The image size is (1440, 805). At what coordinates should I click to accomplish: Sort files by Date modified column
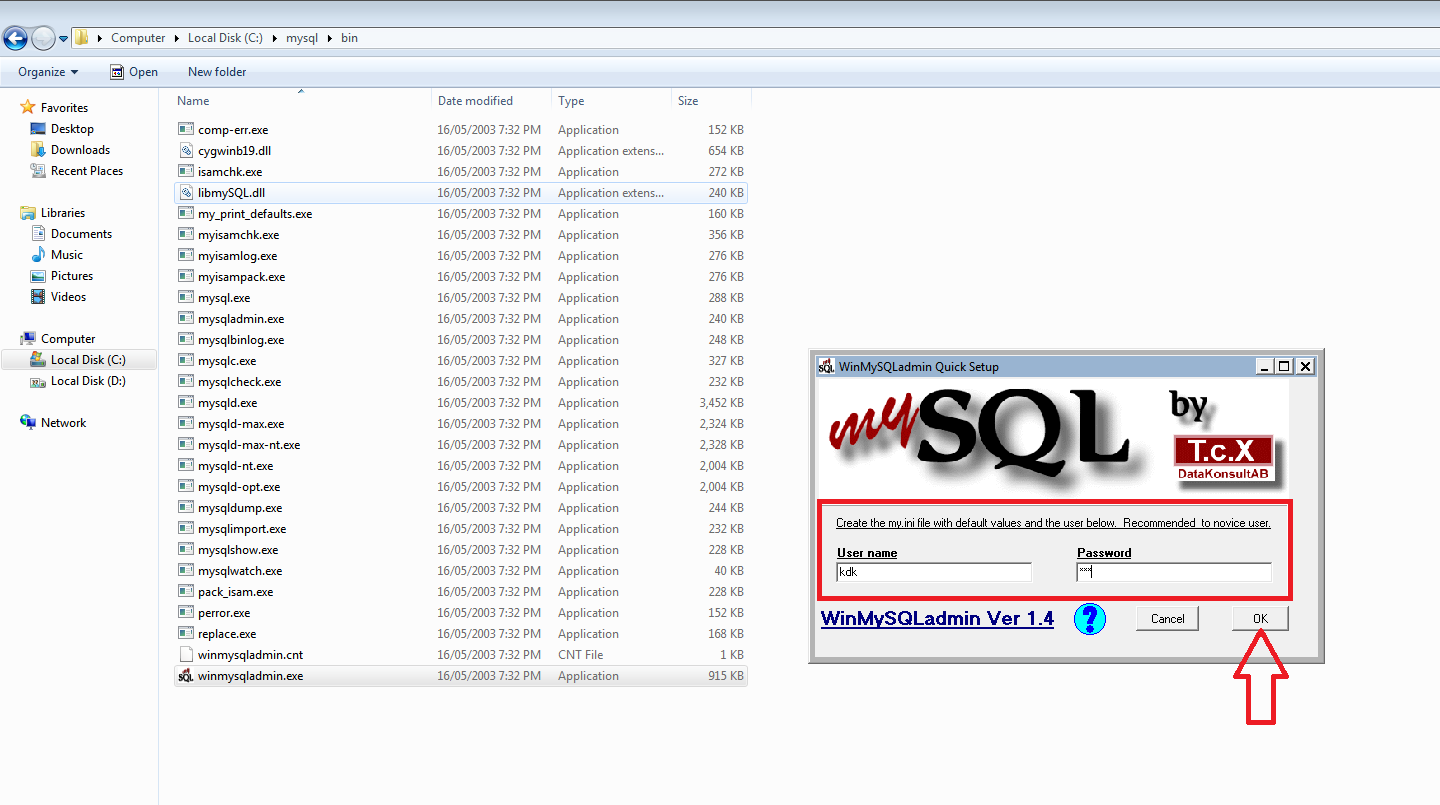492,101
